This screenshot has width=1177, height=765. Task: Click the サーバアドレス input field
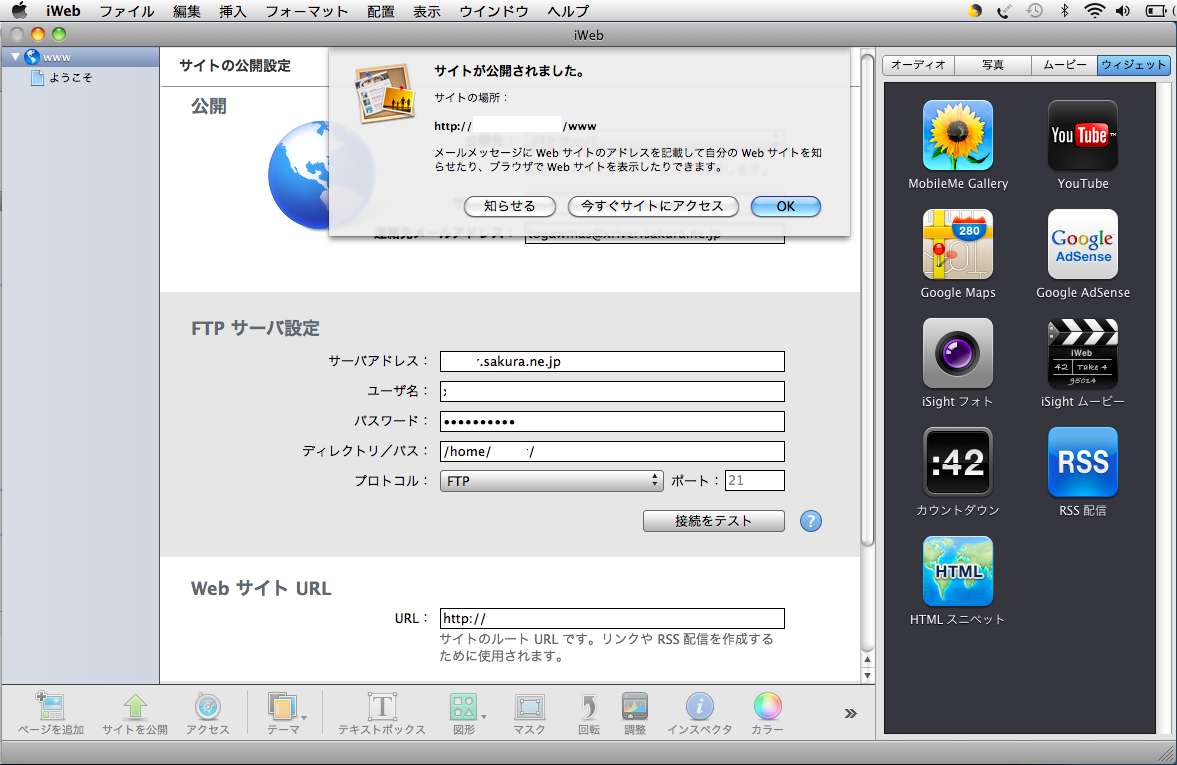pos(612,362)
